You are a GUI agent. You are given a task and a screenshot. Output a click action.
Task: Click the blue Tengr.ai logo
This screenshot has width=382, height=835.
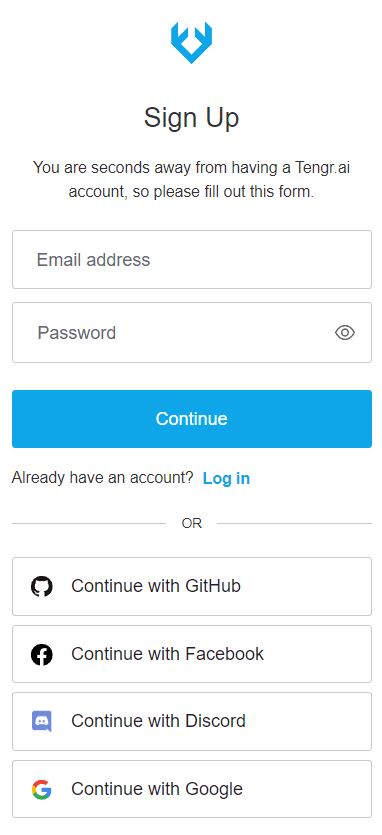click(x=191, y=43)
